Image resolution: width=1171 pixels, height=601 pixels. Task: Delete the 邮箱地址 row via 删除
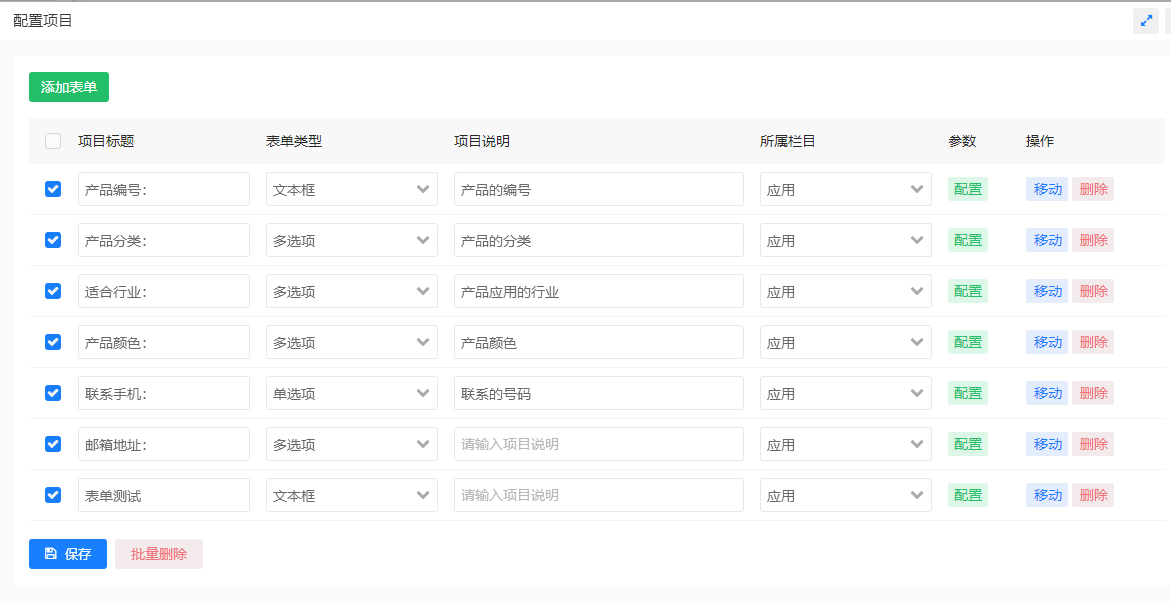(x=1093, y=444)
